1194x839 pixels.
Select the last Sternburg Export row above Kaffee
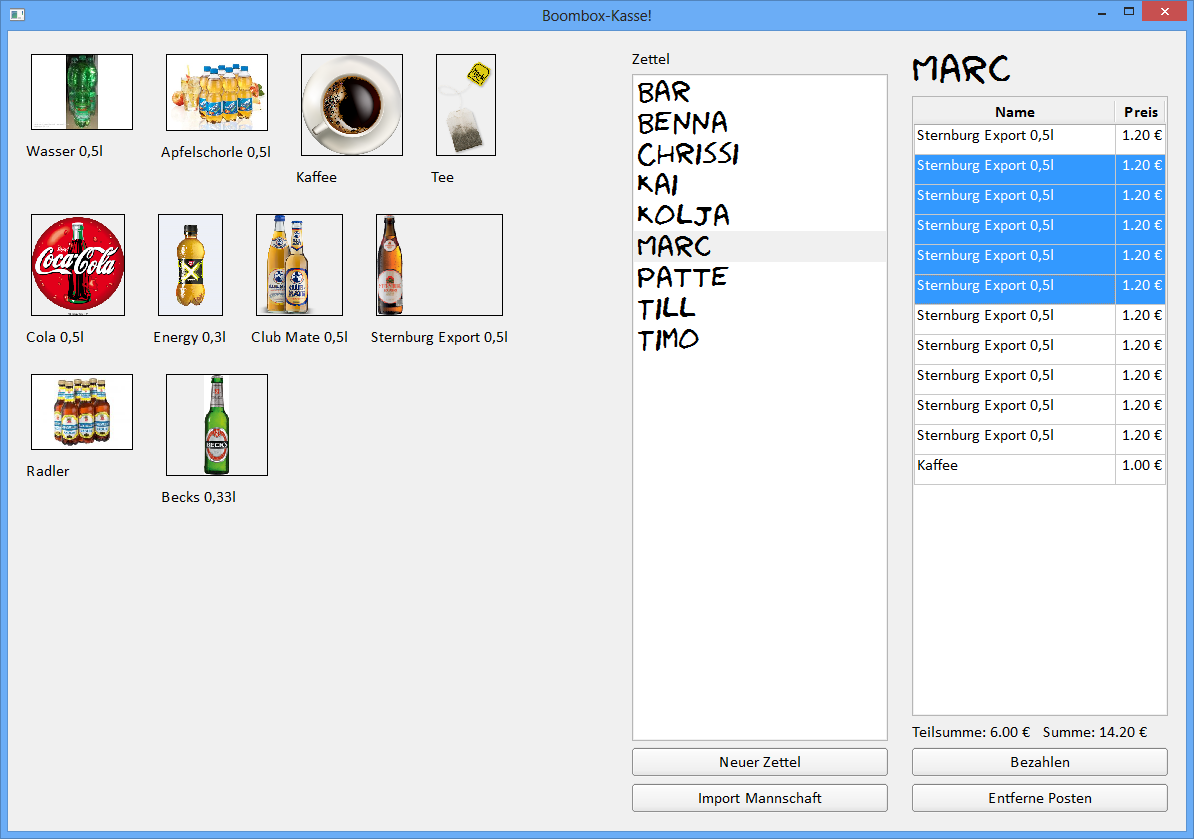pos(1039,439)
